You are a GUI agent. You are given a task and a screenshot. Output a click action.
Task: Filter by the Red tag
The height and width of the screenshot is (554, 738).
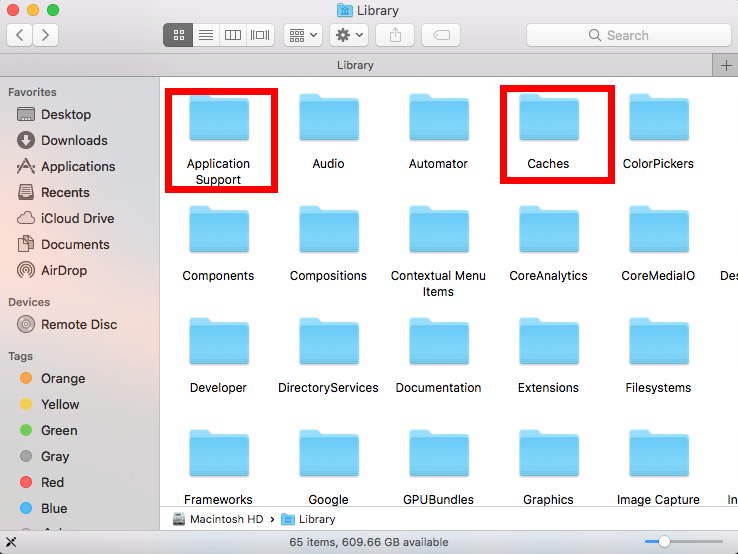[52, 483]
